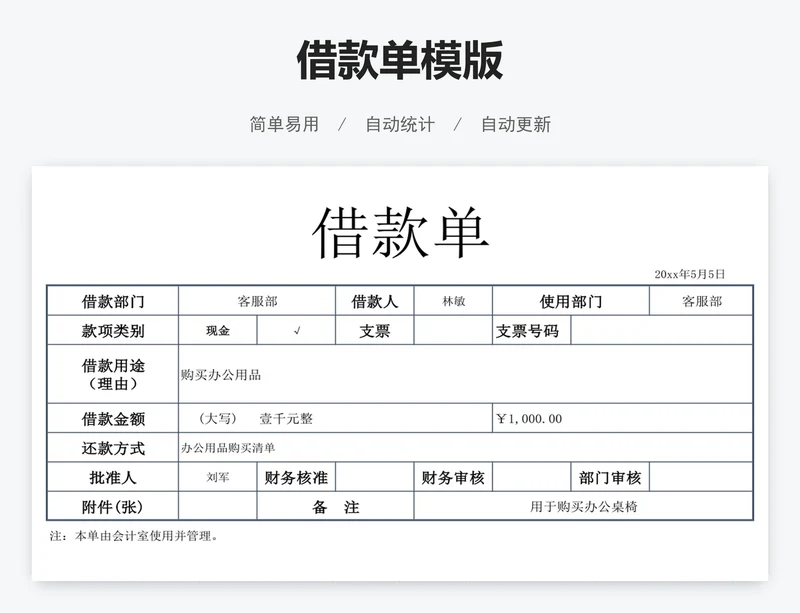
Task: Select the "简单易用" subtitle text
Action: (284, 125)
